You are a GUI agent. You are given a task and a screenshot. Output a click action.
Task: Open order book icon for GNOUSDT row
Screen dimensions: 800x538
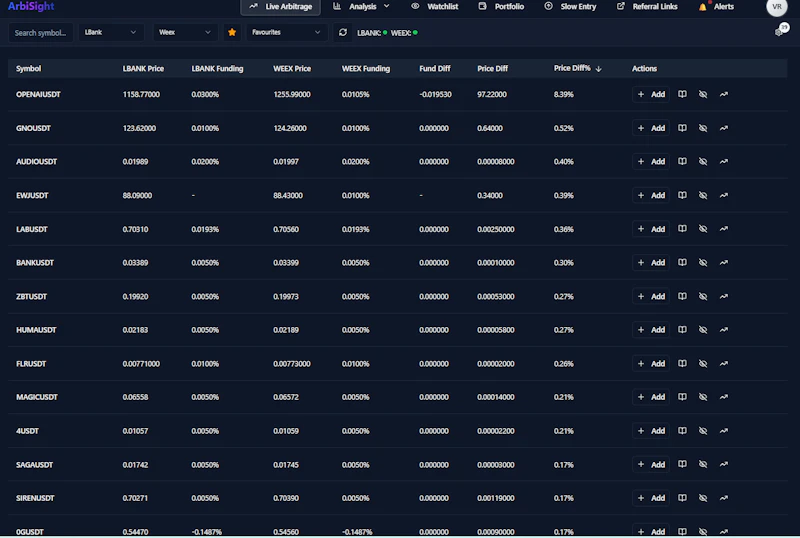(x=682, y=128)
